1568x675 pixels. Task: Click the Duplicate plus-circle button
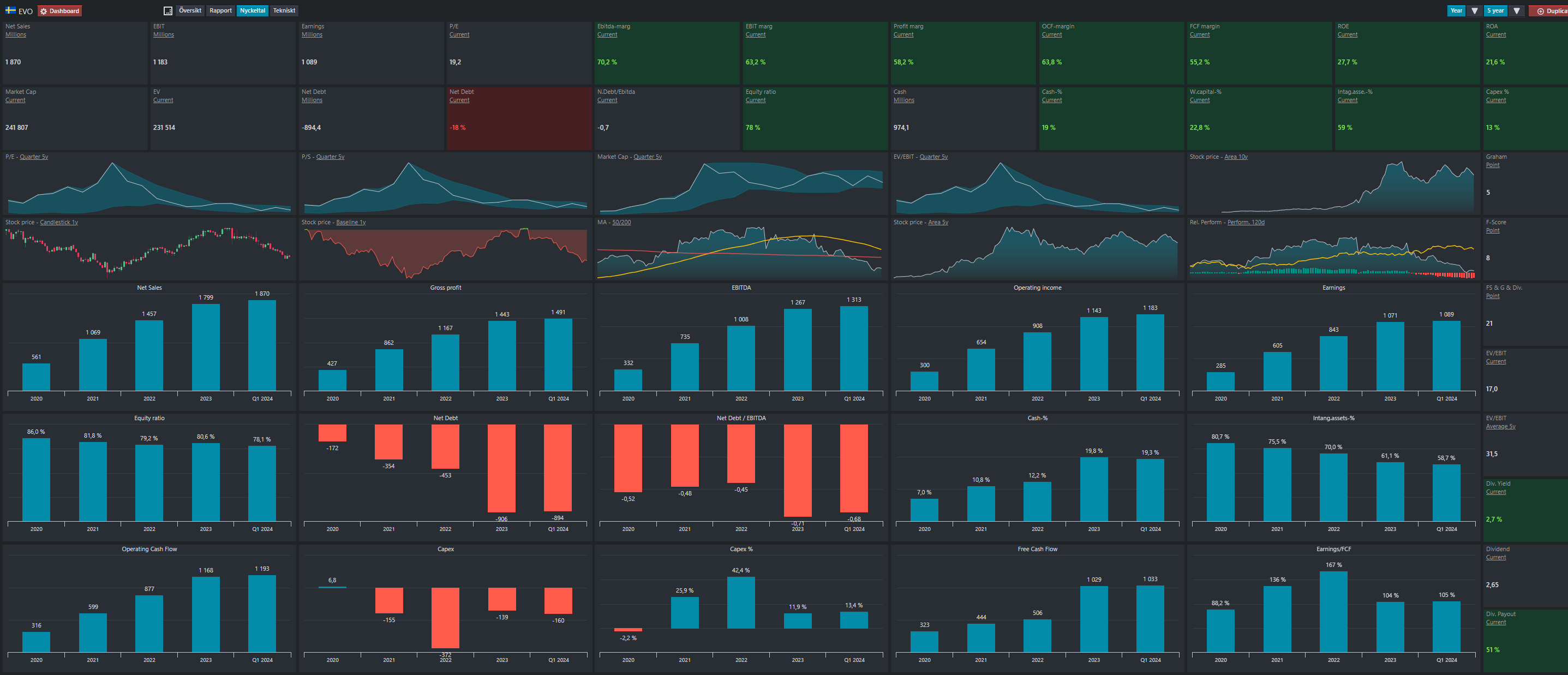[1549, 11]
